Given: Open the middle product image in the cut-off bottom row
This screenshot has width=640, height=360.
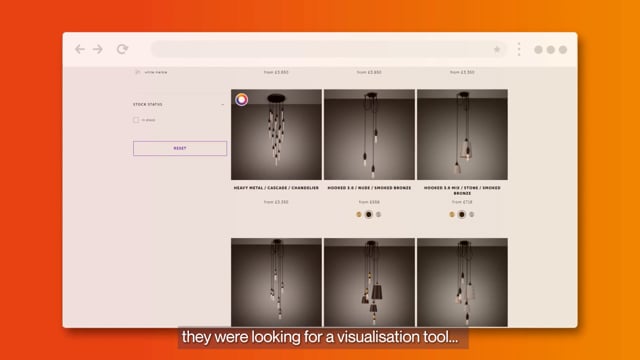Looking at the screenshot, I should 369,282.
